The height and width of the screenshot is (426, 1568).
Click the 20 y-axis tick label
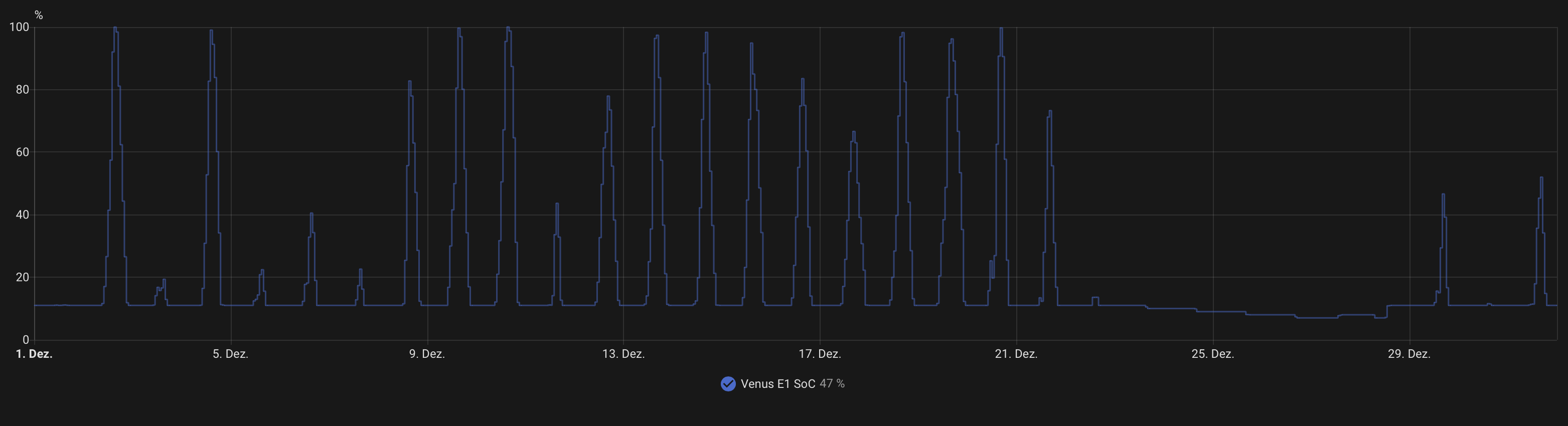coord(23,277)
